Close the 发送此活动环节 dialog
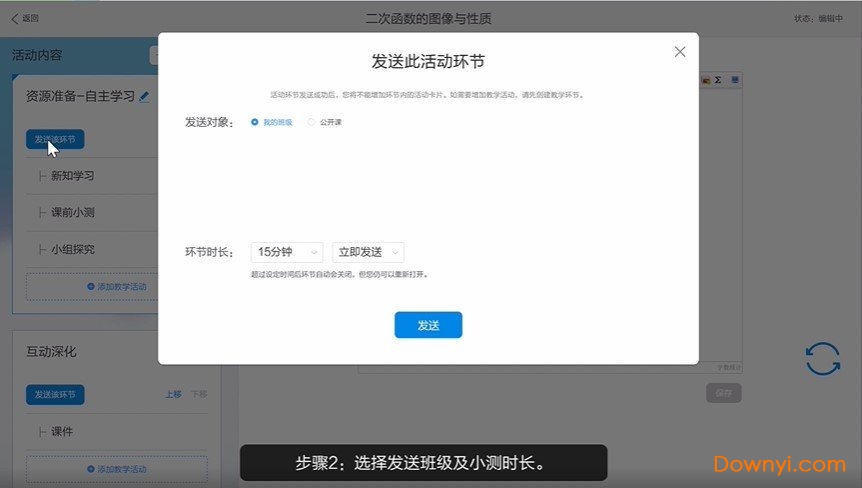The width and height of the screenshot is (862, 488). coord(680,52)
